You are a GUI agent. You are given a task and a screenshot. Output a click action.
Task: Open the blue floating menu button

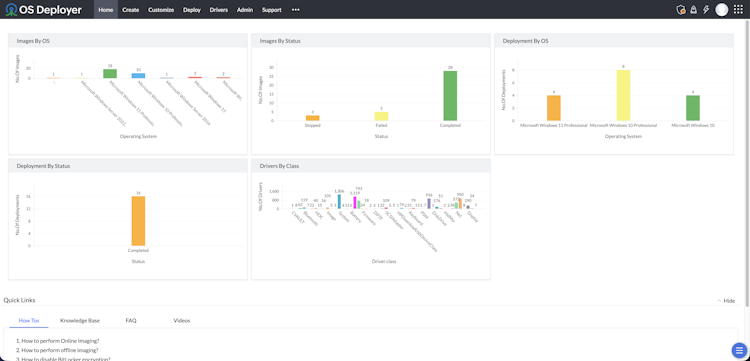pos(739,350)
